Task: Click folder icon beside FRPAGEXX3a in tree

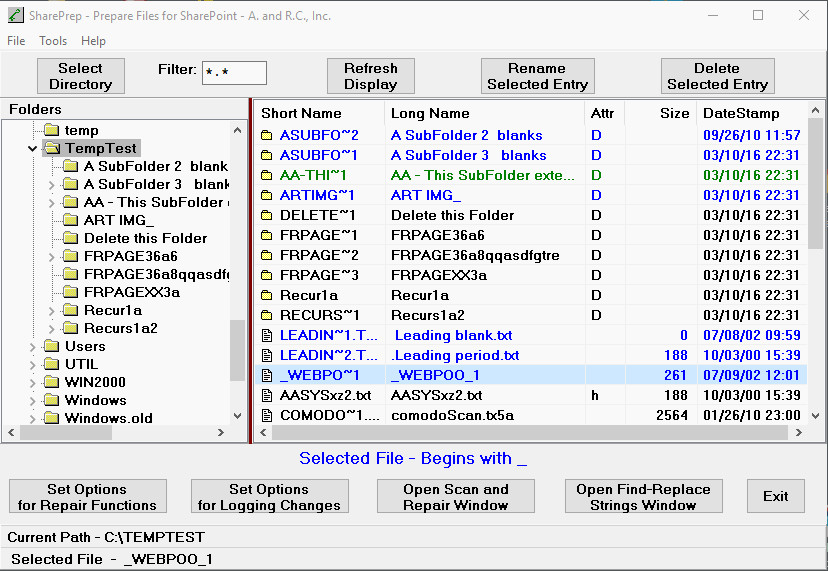Action: point(71,292)
